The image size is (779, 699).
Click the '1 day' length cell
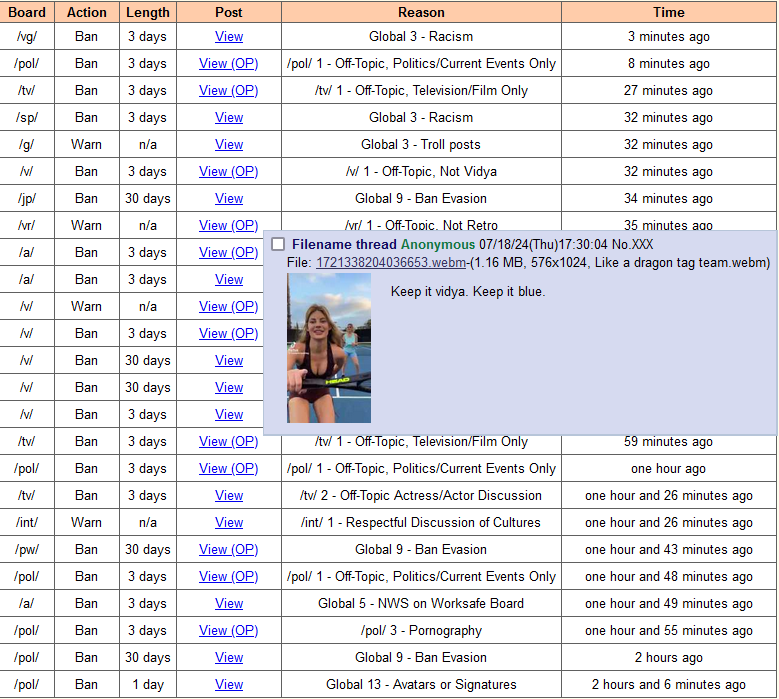(x=148, y=684)
